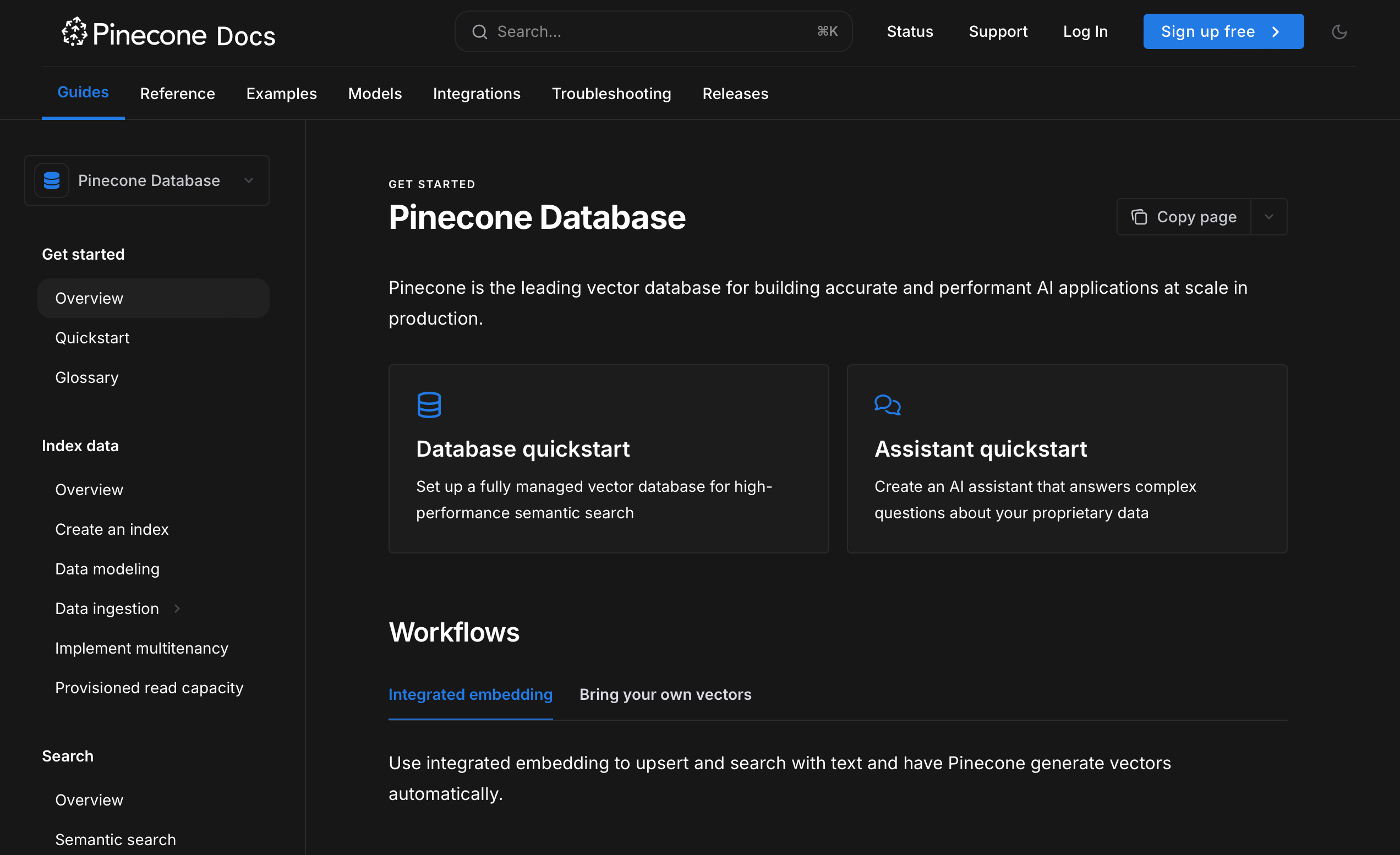Viewport: 1400px width, 855px height.
Task: Switch to the Reference tab
Action: (x=177, y=93)
